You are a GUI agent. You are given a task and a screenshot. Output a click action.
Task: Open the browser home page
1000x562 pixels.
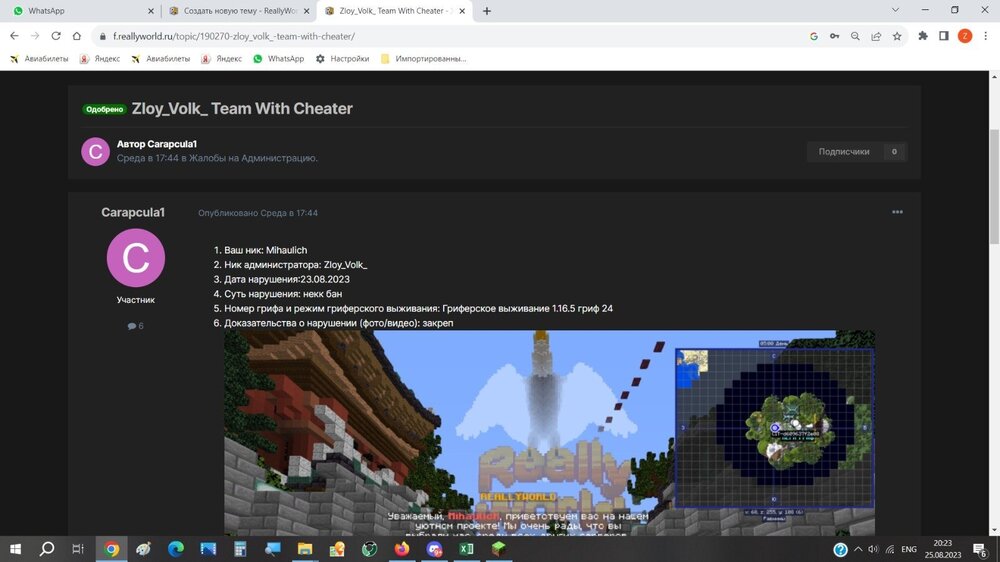point(77,36)
